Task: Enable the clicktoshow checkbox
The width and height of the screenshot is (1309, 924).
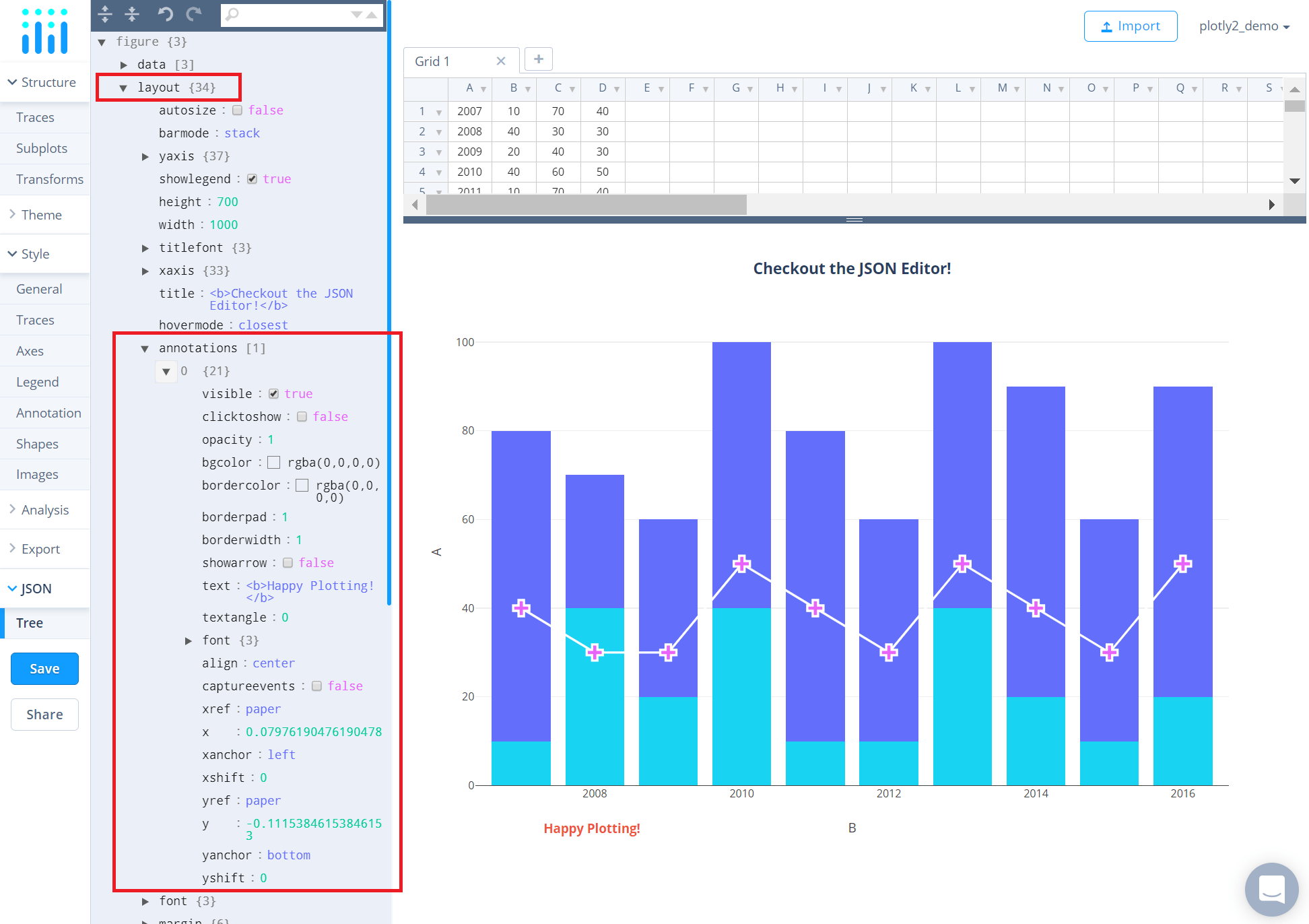Action: (302, 416)
